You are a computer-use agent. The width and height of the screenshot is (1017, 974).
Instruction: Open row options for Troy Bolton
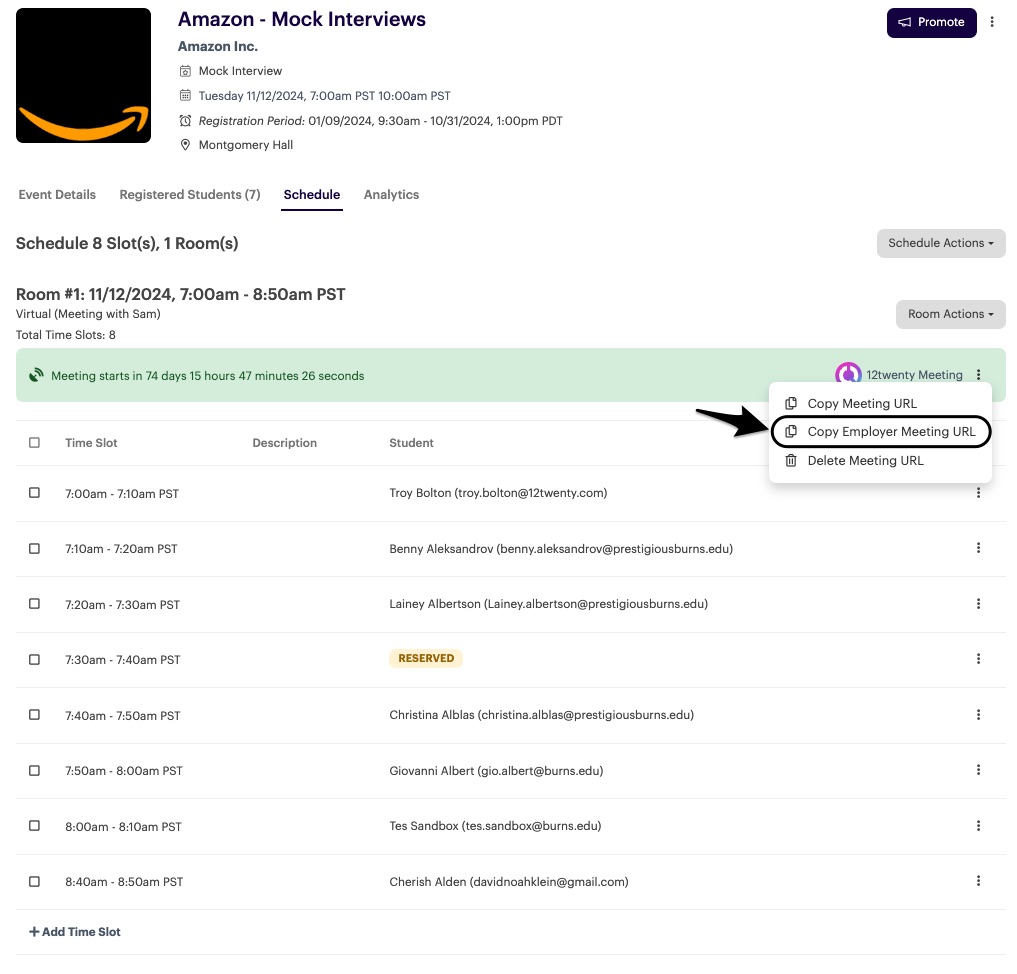[x=978, y=493]
